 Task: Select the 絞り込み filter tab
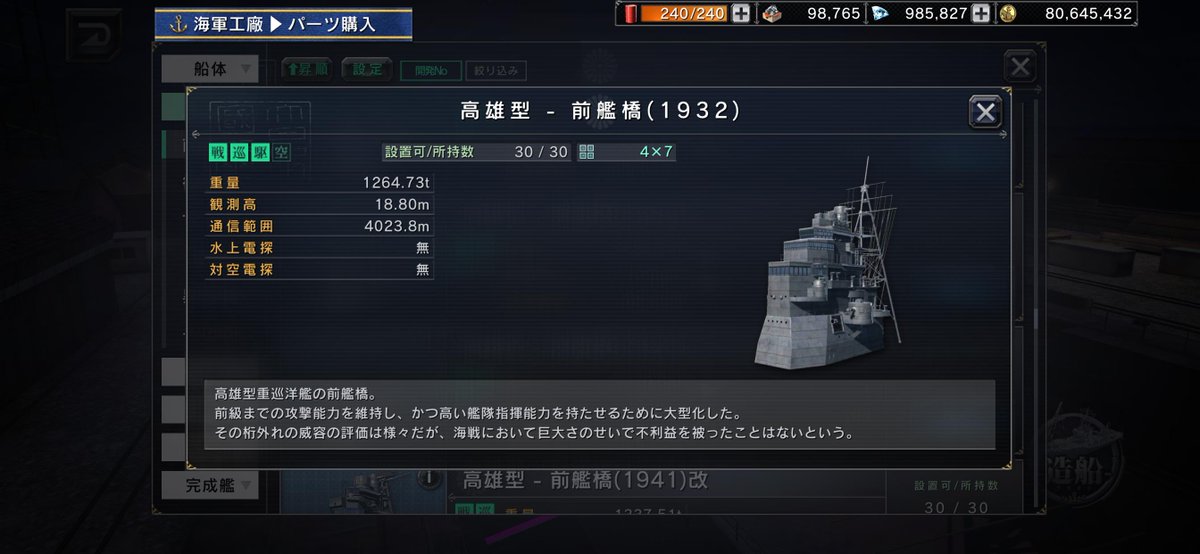point(494,71)
